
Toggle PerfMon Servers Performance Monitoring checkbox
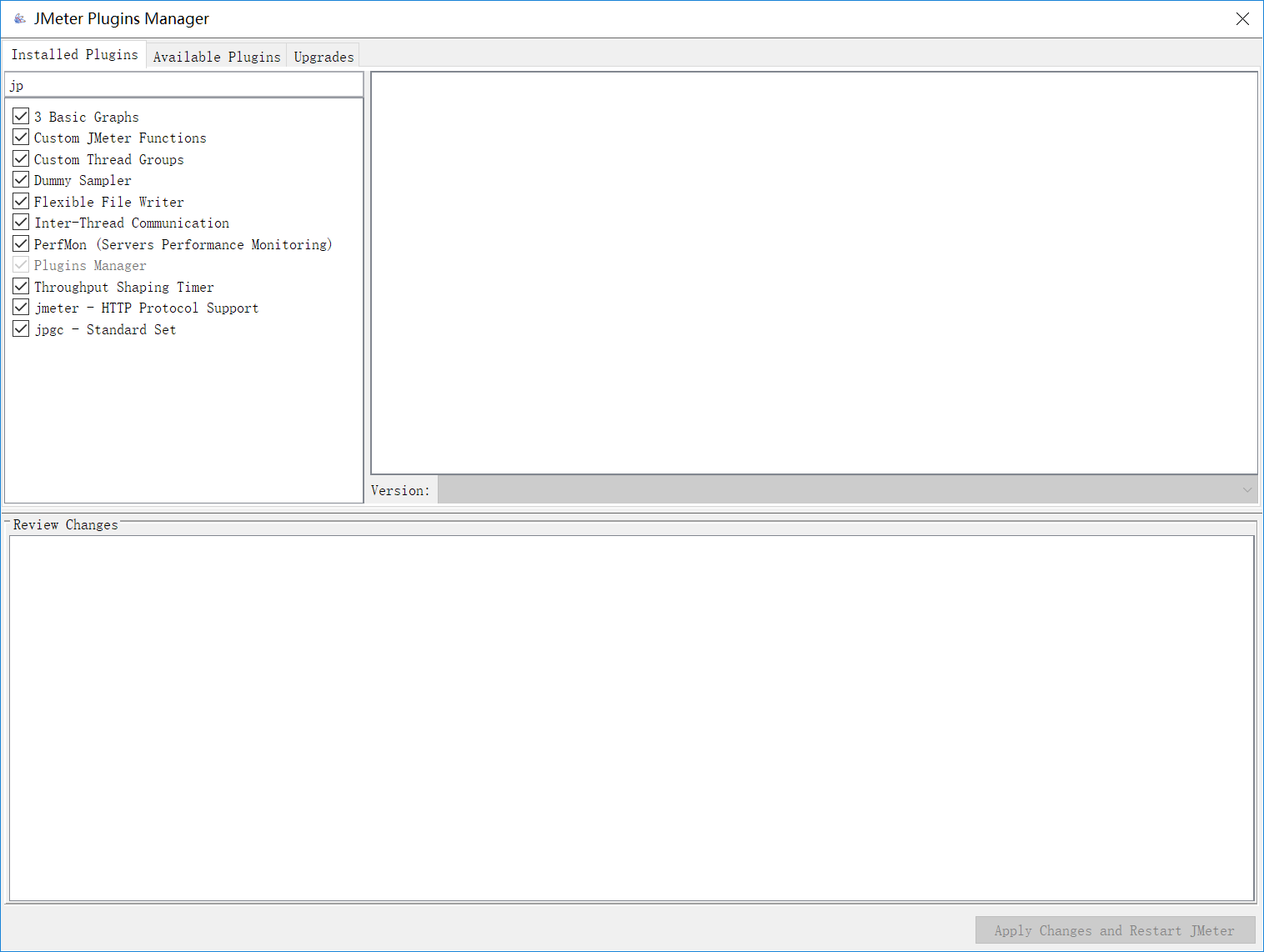[21, 243]
